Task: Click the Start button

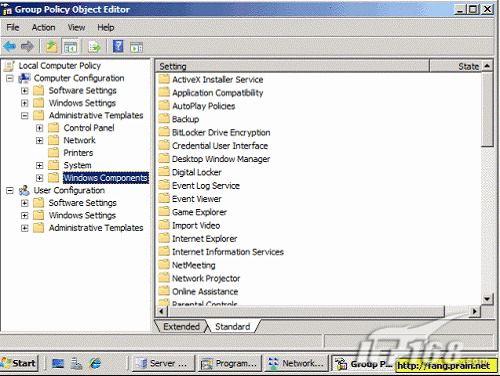Action: pyautogui.click(x=19, y=363)
